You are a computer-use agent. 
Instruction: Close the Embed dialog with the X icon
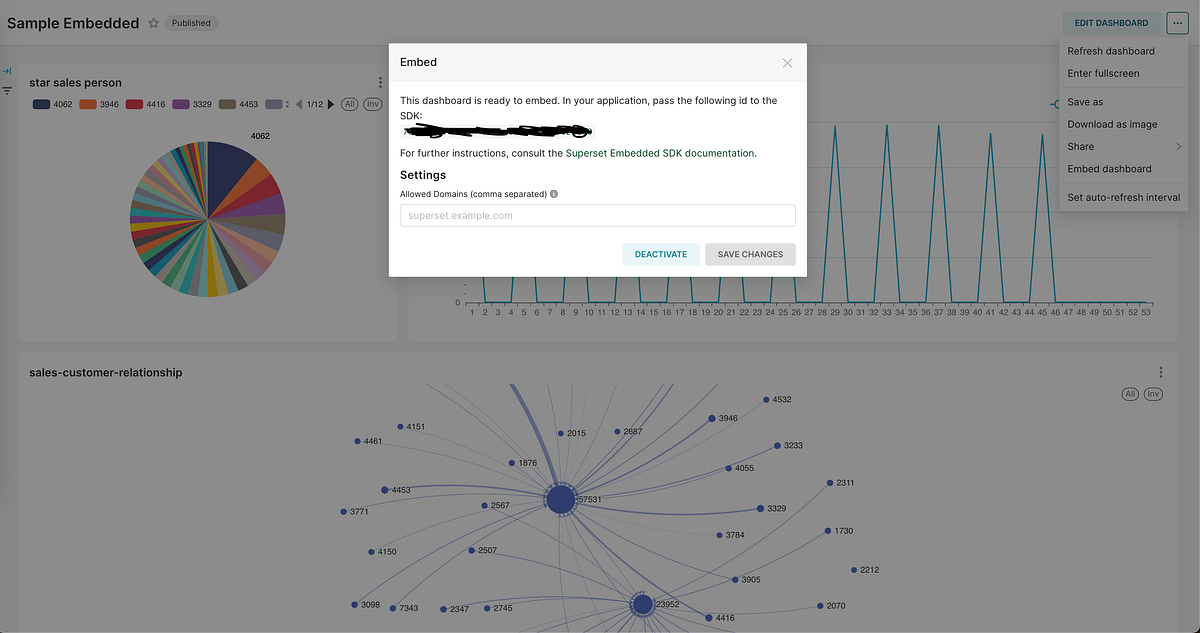[x=787, y=62]
